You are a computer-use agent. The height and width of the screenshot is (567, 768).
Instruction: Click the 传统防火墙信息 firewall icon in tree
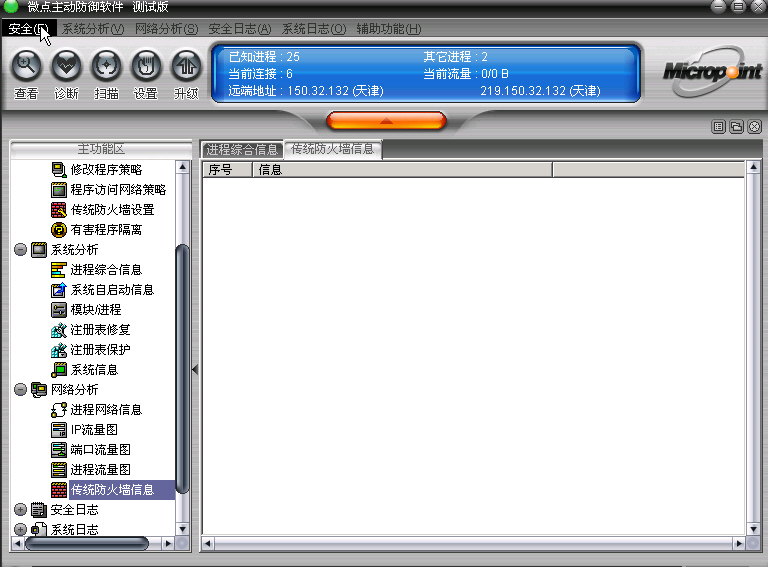59,490
